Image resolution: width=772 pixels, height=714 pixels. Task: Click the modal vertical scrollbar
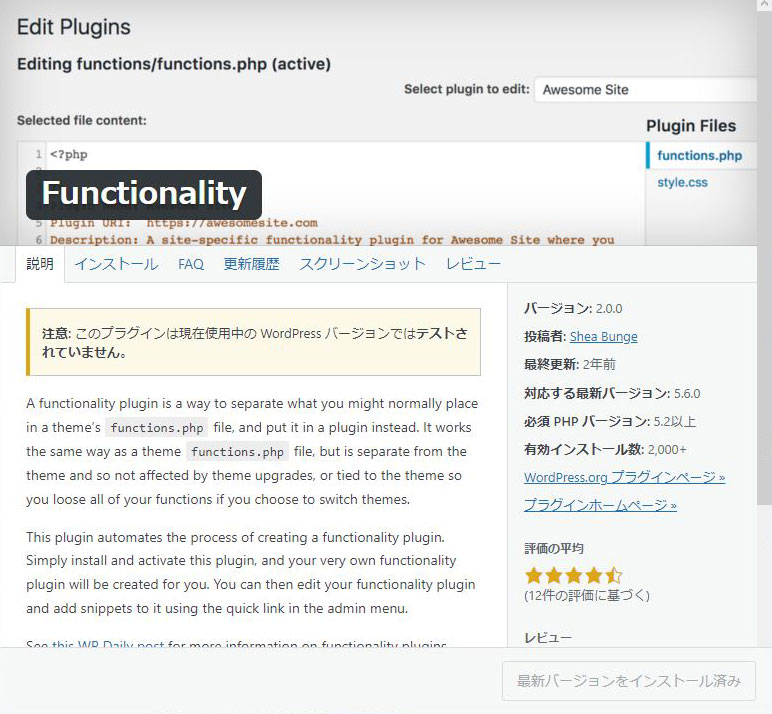(x=764, y=256)
